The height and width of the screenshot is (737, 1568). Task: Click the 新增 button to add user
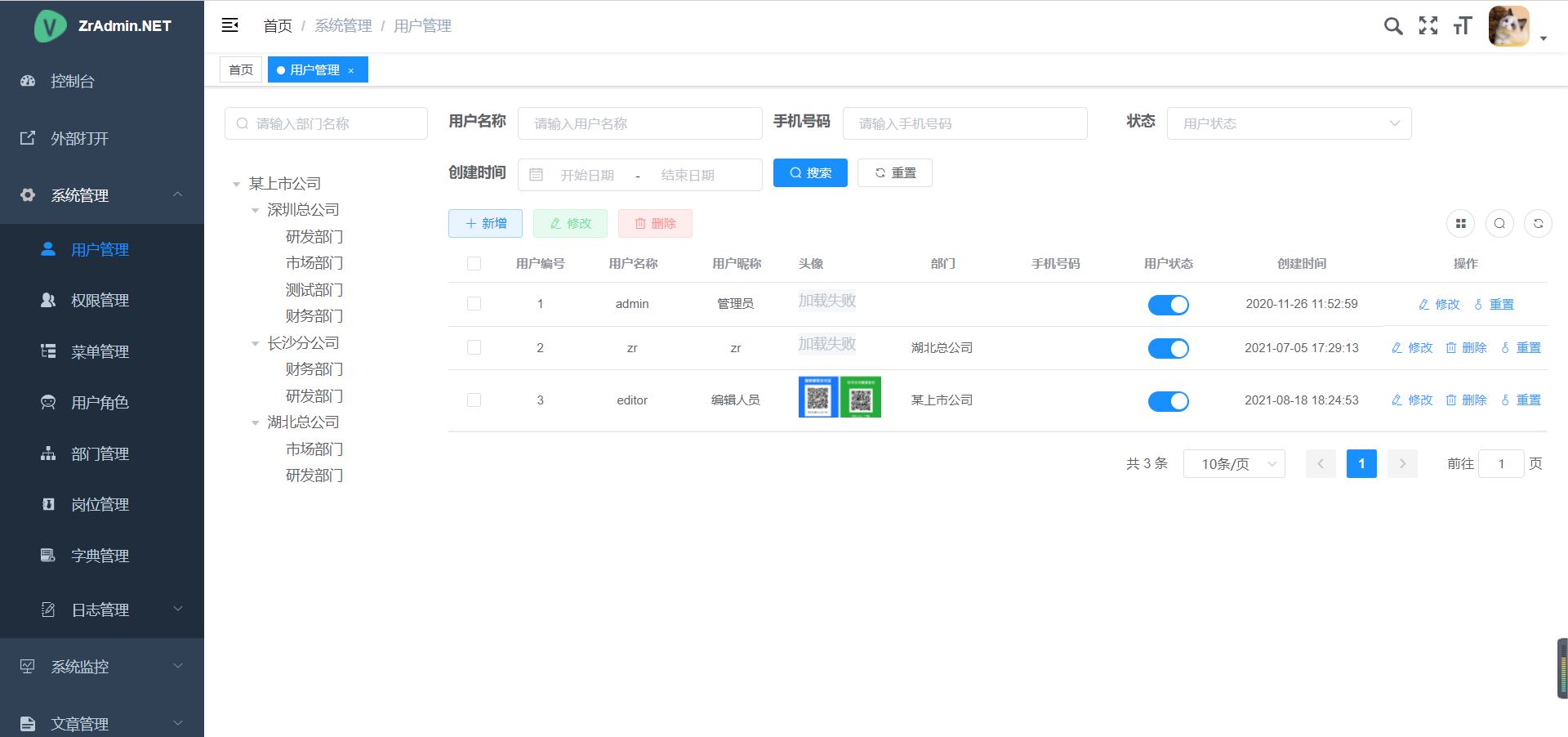[x=485, y=224]
